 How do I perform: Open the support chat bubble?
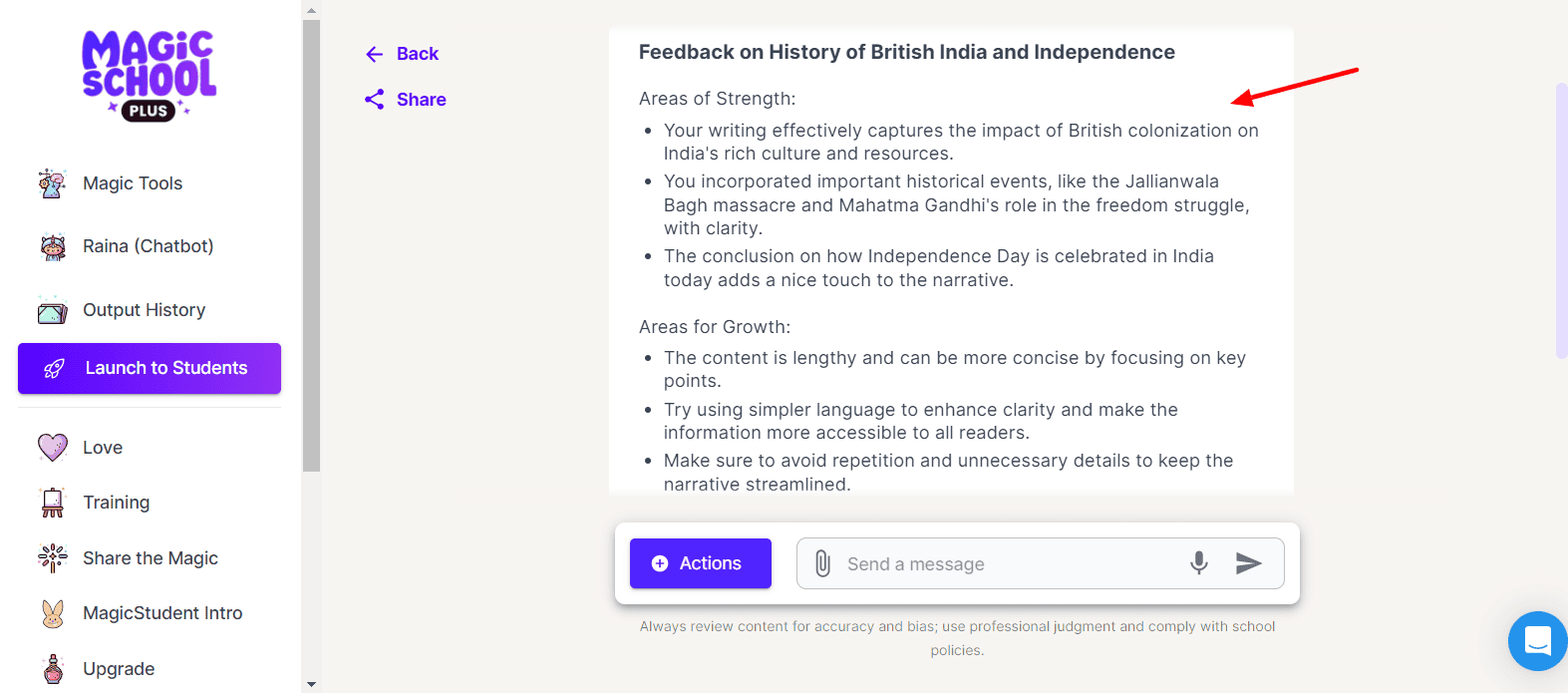pos(1537,640)
